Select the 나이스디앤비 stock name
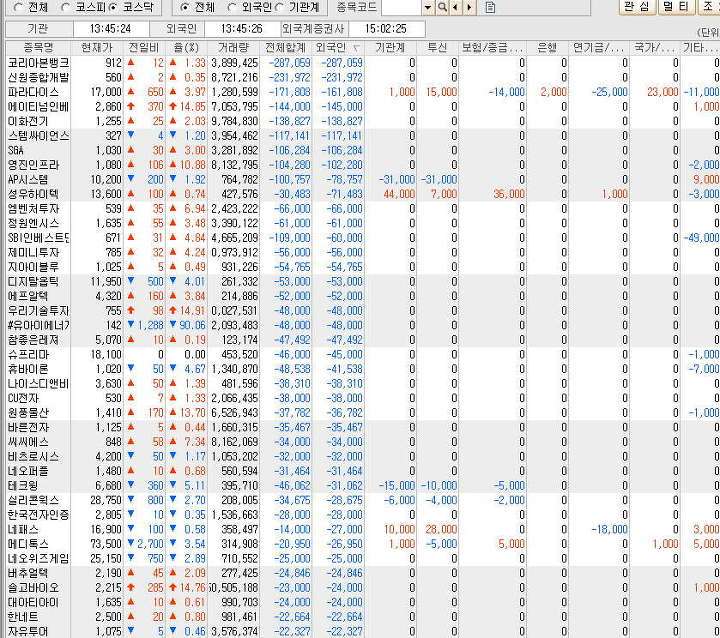The width and height of the screenshot is (720, 638). (x=38, y=384)
